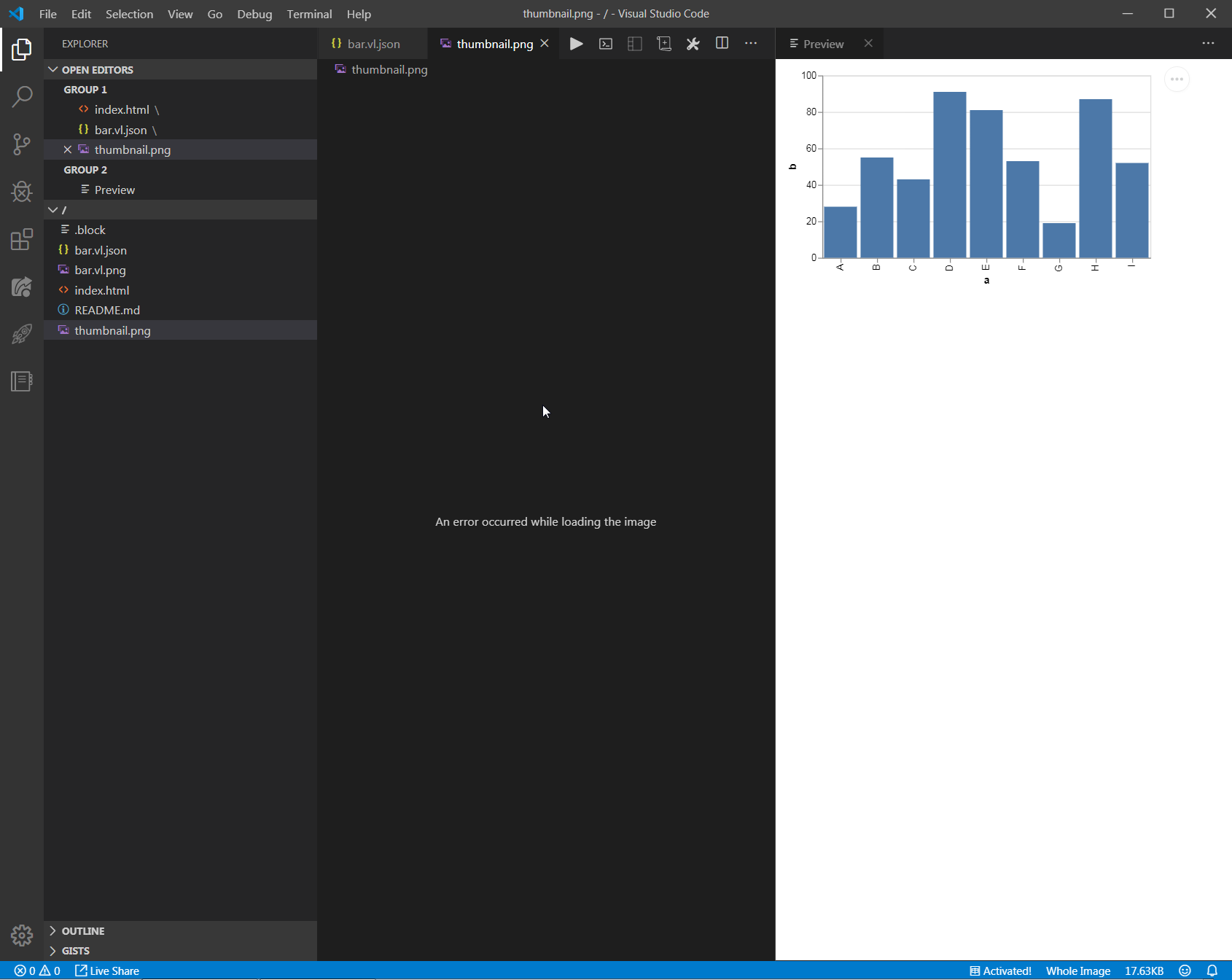Toggle the notifications bell in the status bar
This screenshot has height=980, width=1232.
coord(1212,971)
